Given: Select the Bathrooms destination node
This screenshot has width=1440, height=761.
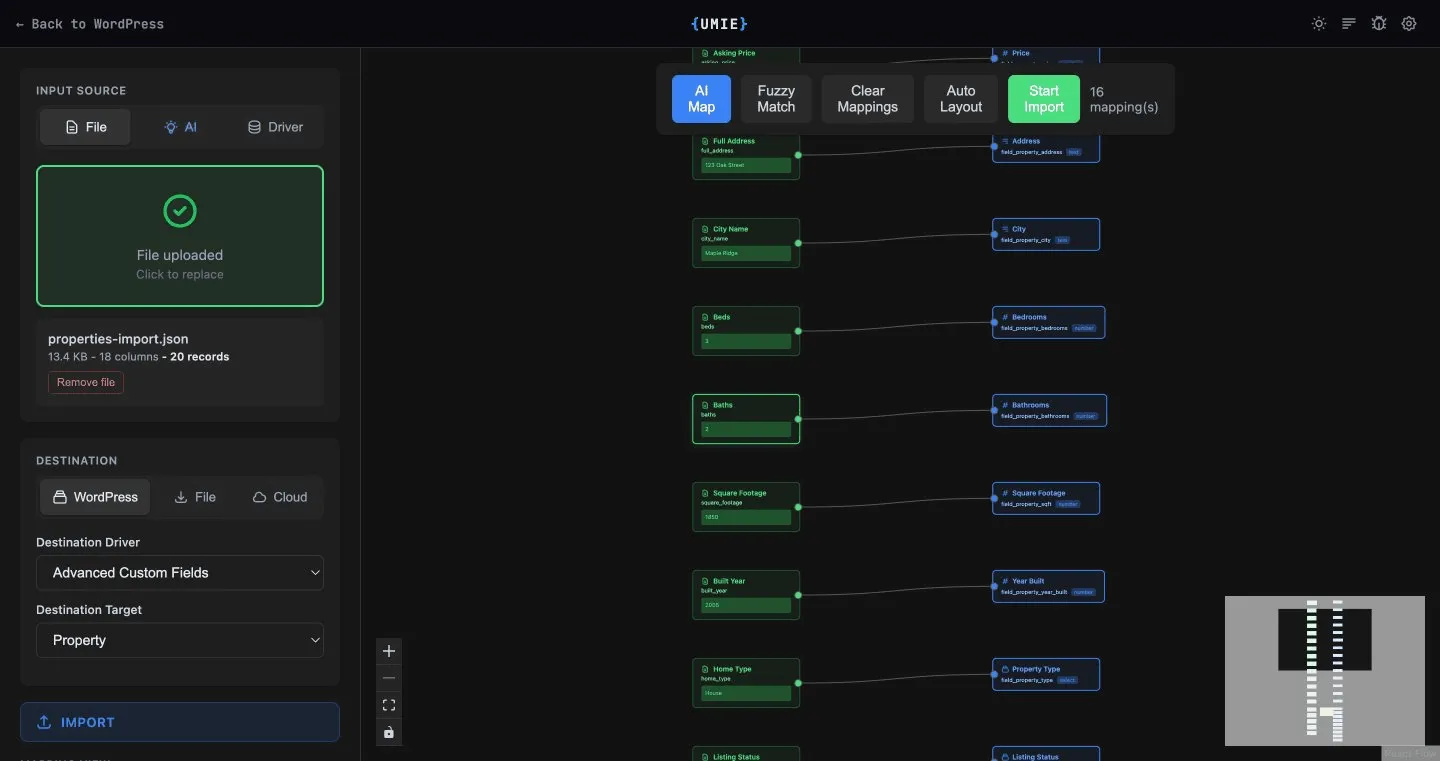Looking at the screenshot, I should tap(1049, 410).
